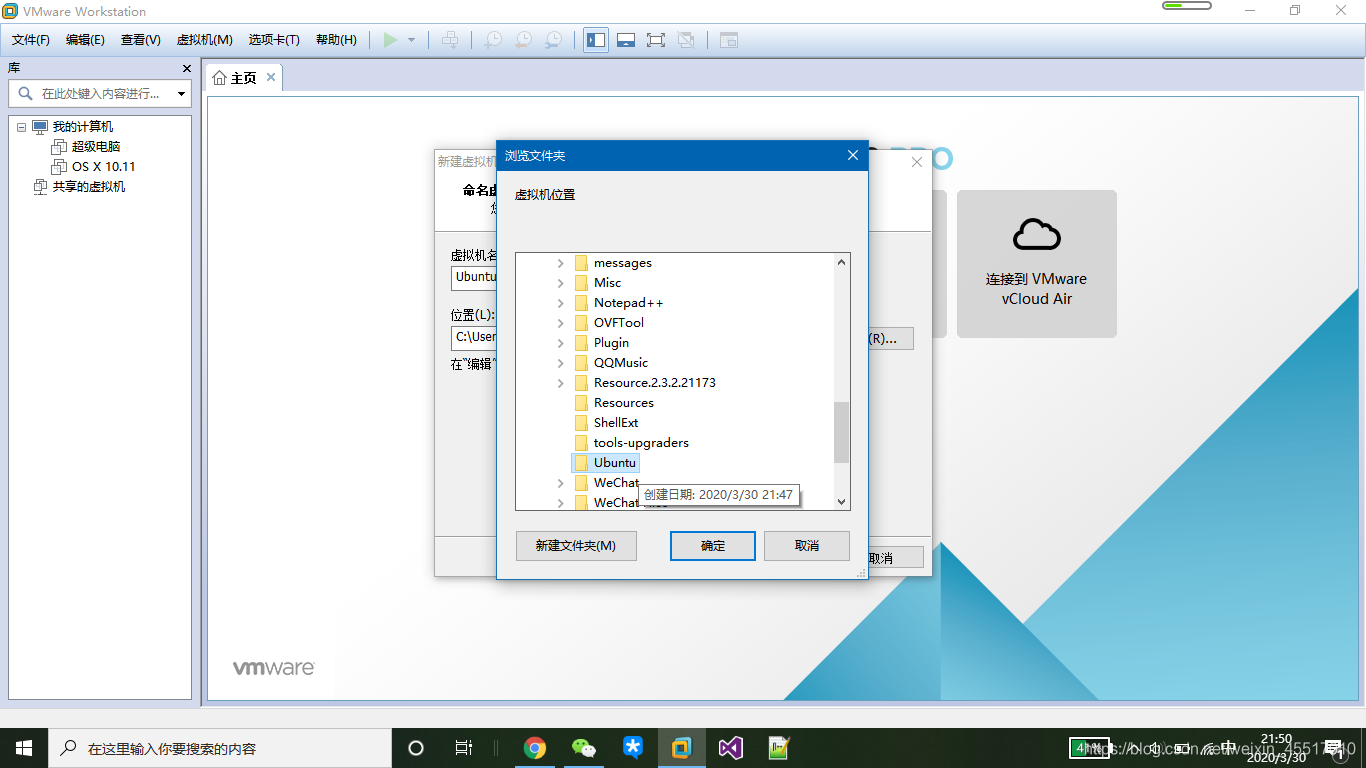
Task: Toggle the thumbnail bar view icon
Action: pyautogui.click(x=626, y=40)
